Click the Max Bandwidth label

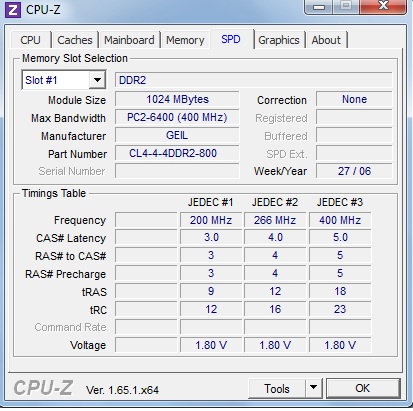click(68, 118)
